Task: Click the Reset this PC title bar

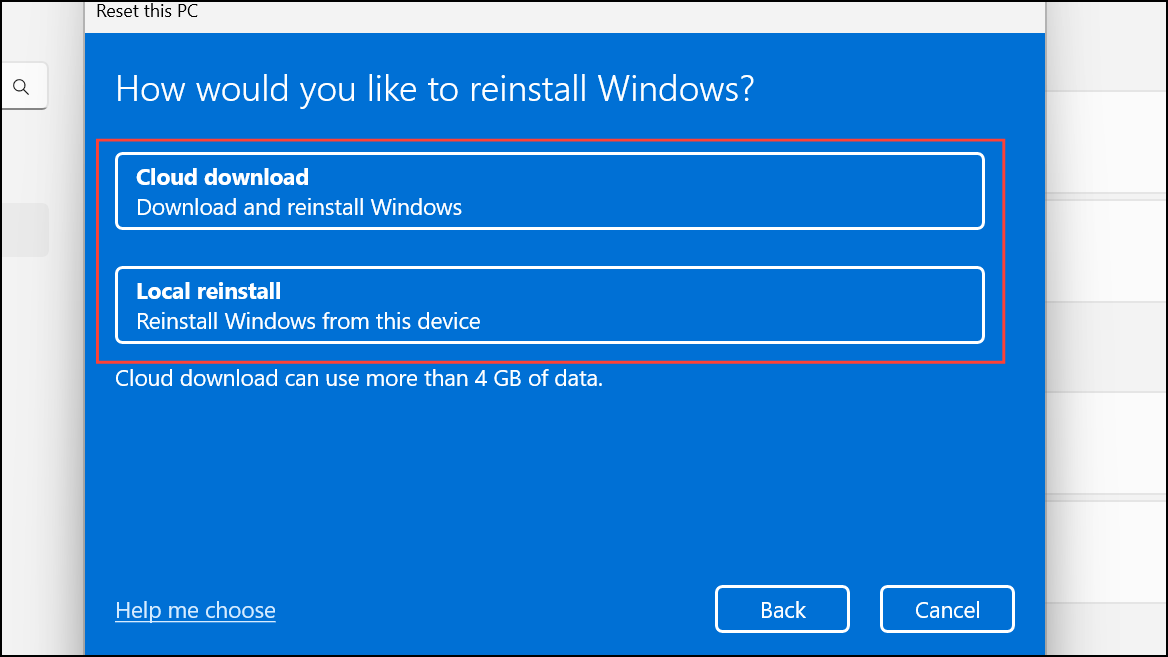Action: click(x=565, y=13)
